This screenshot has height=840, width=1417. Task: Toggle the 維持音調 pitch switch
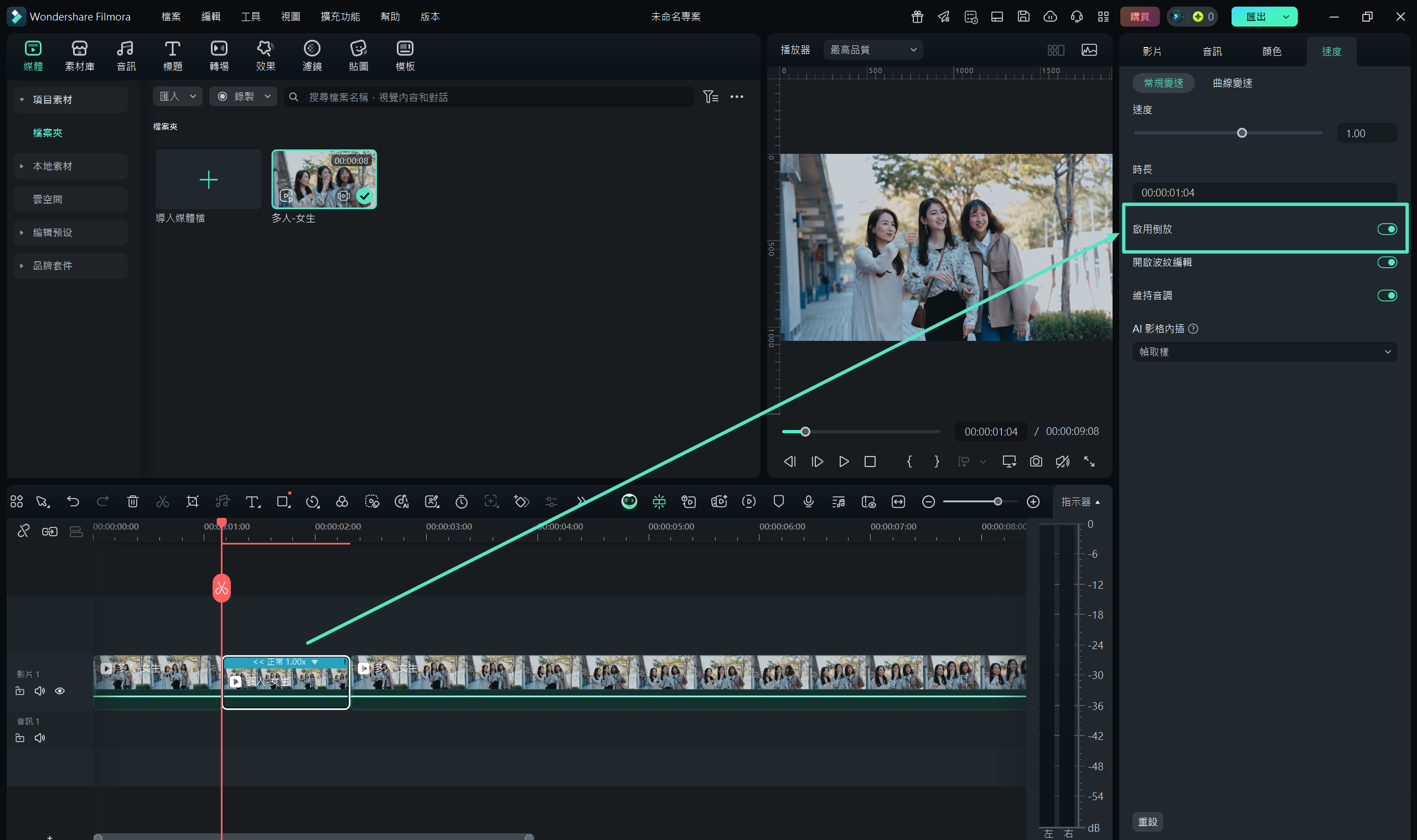(1387, 295)
